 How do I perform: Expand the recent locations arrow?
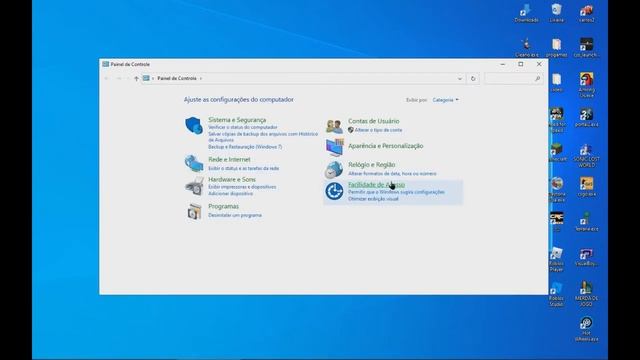tap(128, 78)
